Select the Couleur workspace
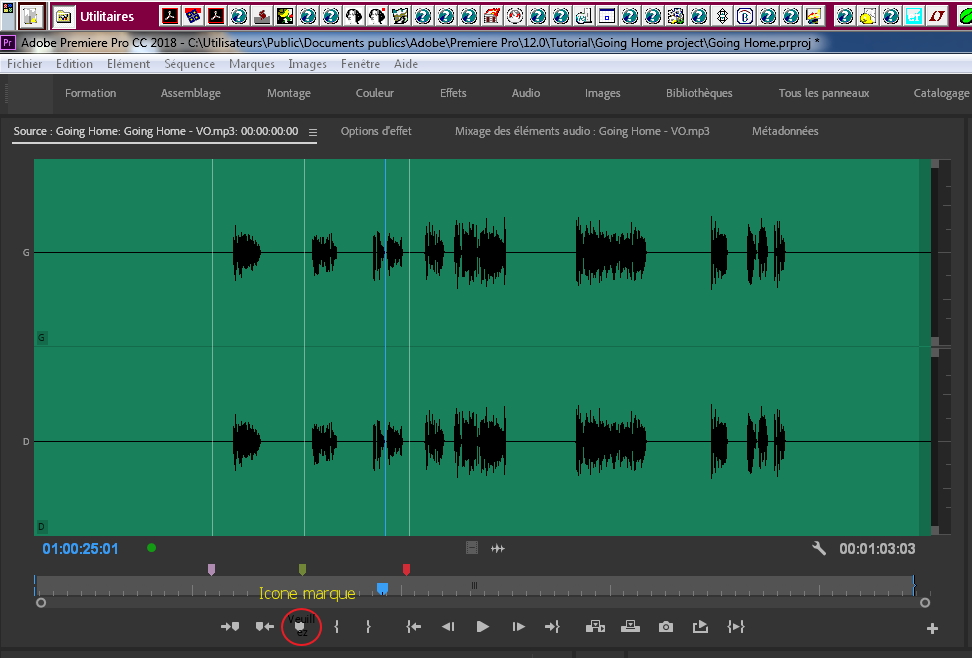Screen dimensions: 972x658 point(375,93)
